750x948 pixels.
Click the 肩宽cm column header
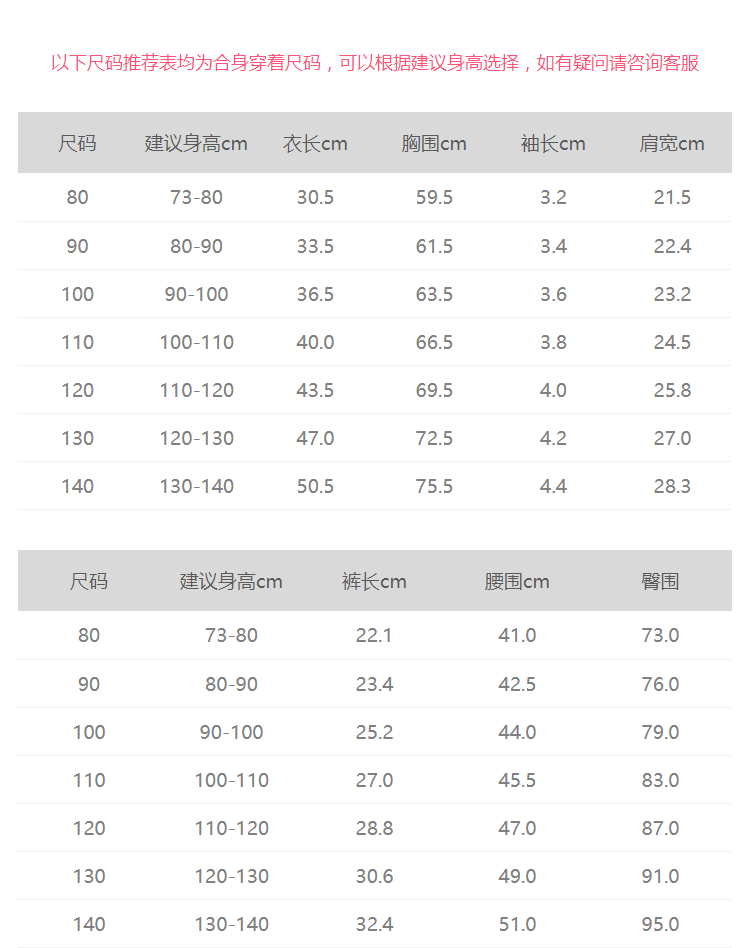pos(672,144)
